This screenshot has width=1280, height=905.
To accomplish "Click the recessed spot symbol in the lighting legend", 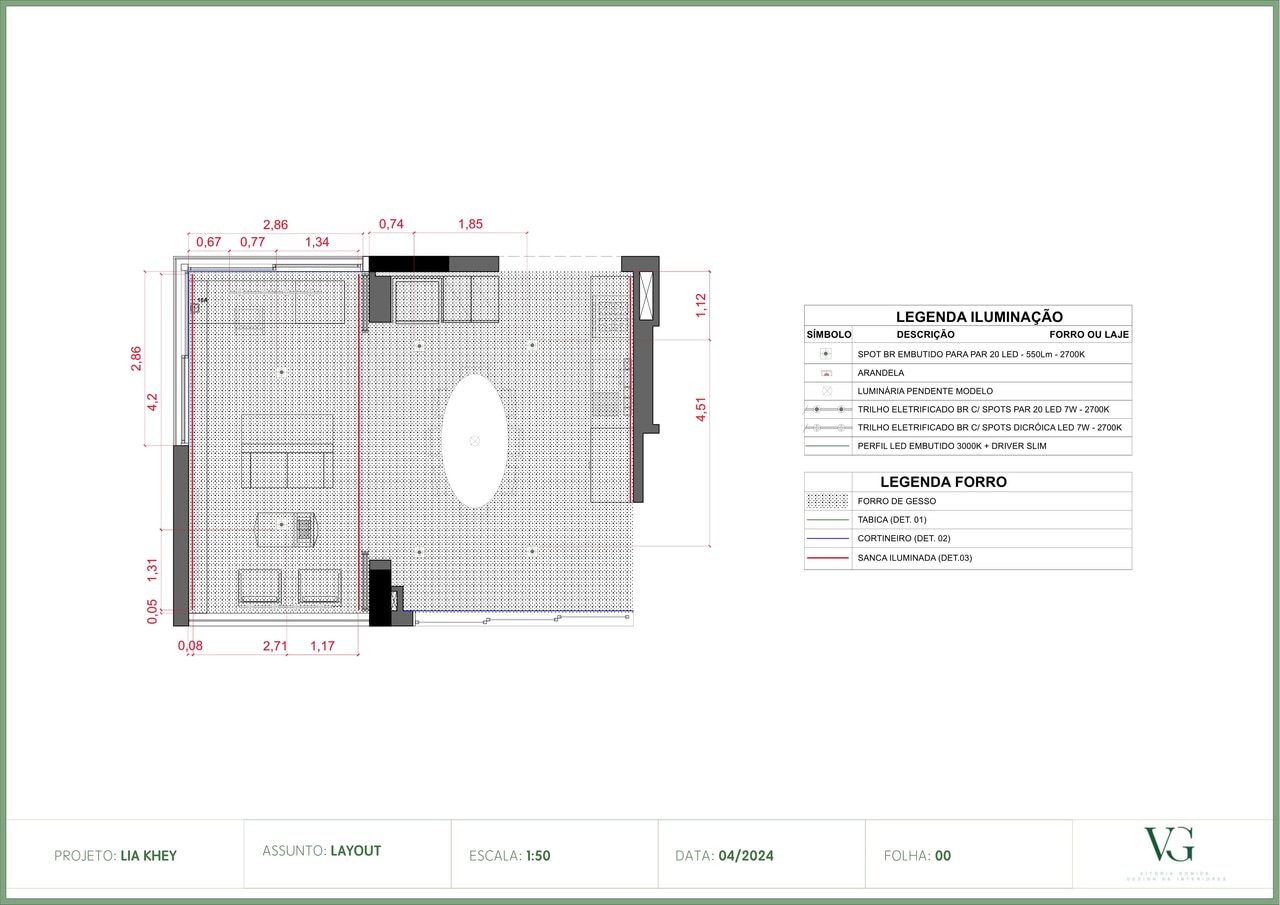I will click(826, 354).
